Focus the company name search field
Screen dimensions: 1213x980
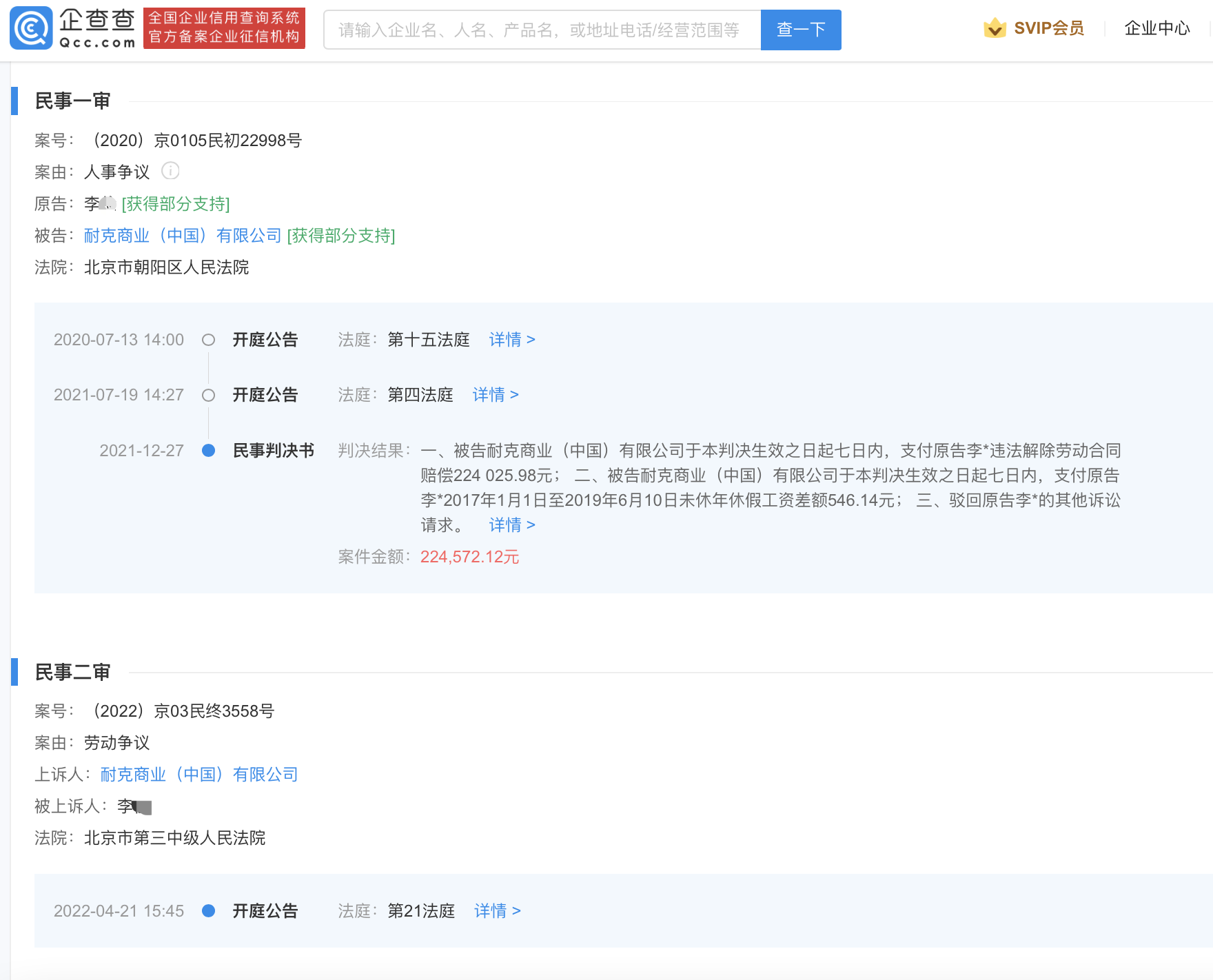(x=542, y=30)
